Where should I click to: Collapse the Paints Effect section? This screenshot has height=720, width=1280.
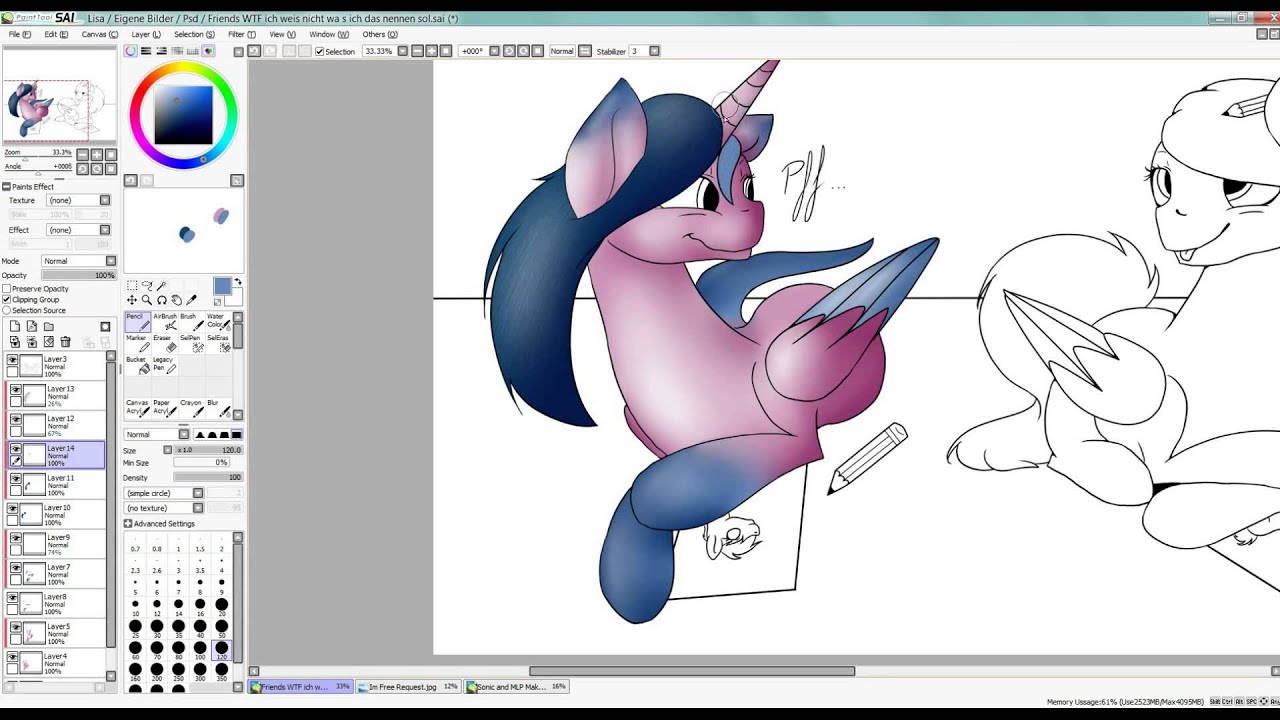[6, 187]
